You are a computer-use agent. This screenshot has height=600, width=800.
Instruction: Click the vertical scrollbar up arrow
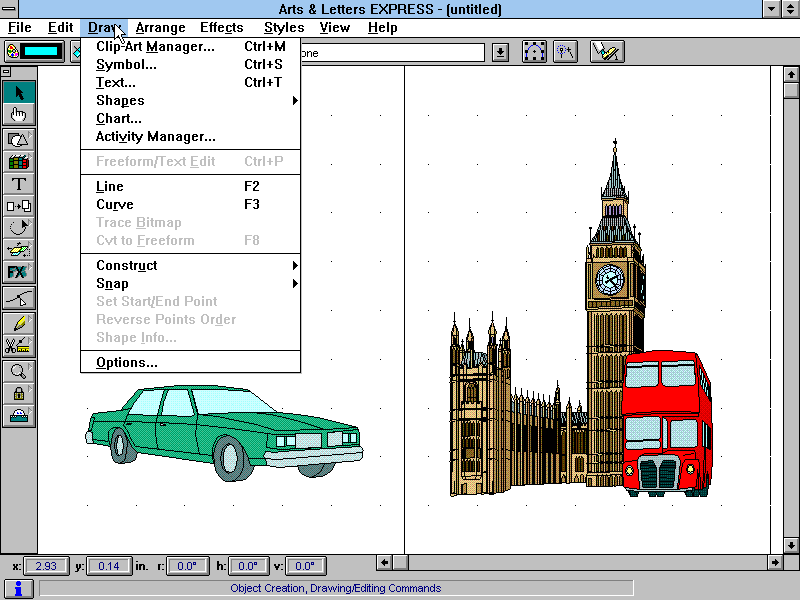point(791,75)
